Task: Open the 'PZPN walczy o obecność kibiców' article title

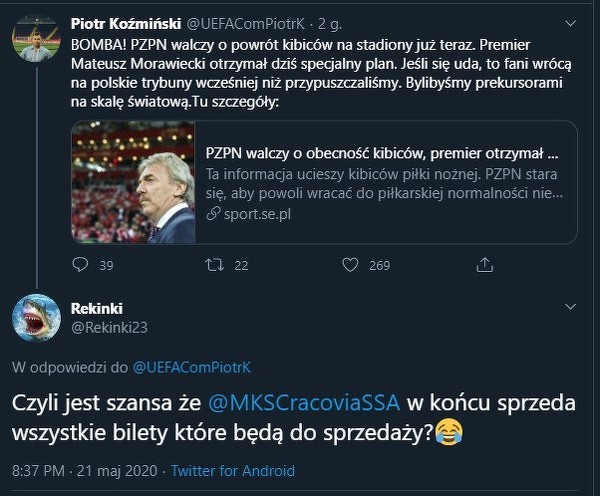Action: pos(382,154)
